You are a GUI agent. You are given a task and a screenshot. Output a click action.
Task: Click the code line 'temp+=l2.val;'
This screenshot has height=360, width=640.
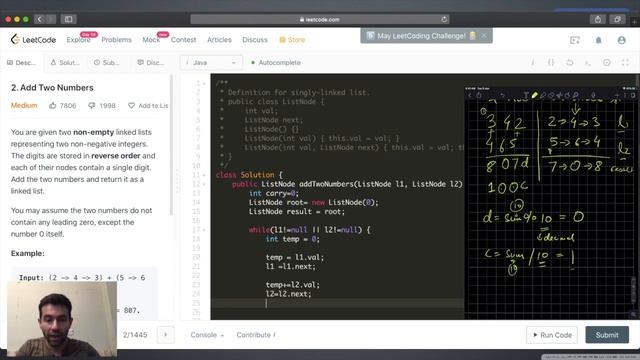click(293, 285)
